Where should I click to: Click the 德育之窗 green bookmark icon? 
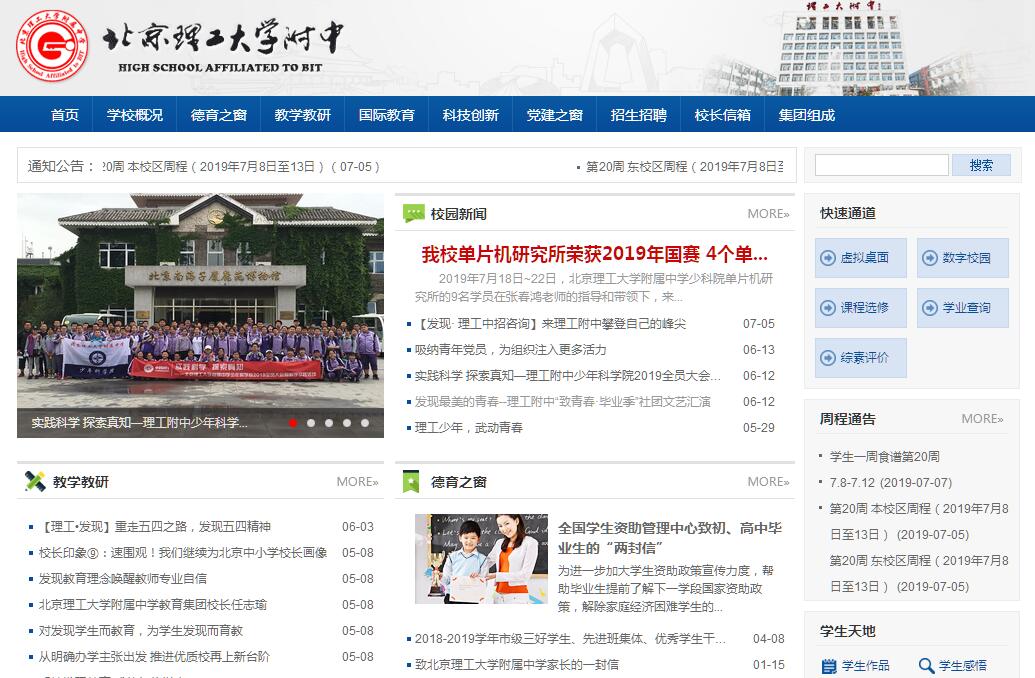pos(412,482)
